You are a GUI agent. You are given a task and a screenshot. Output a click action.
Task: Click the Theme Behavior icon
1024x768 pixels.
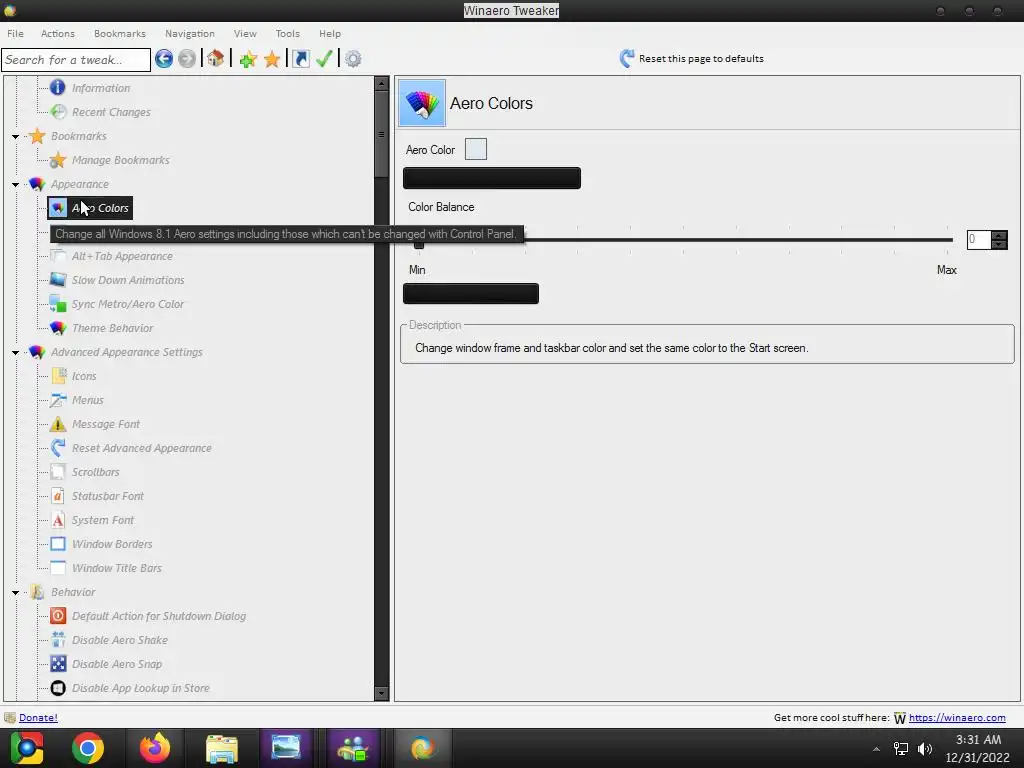58,328
